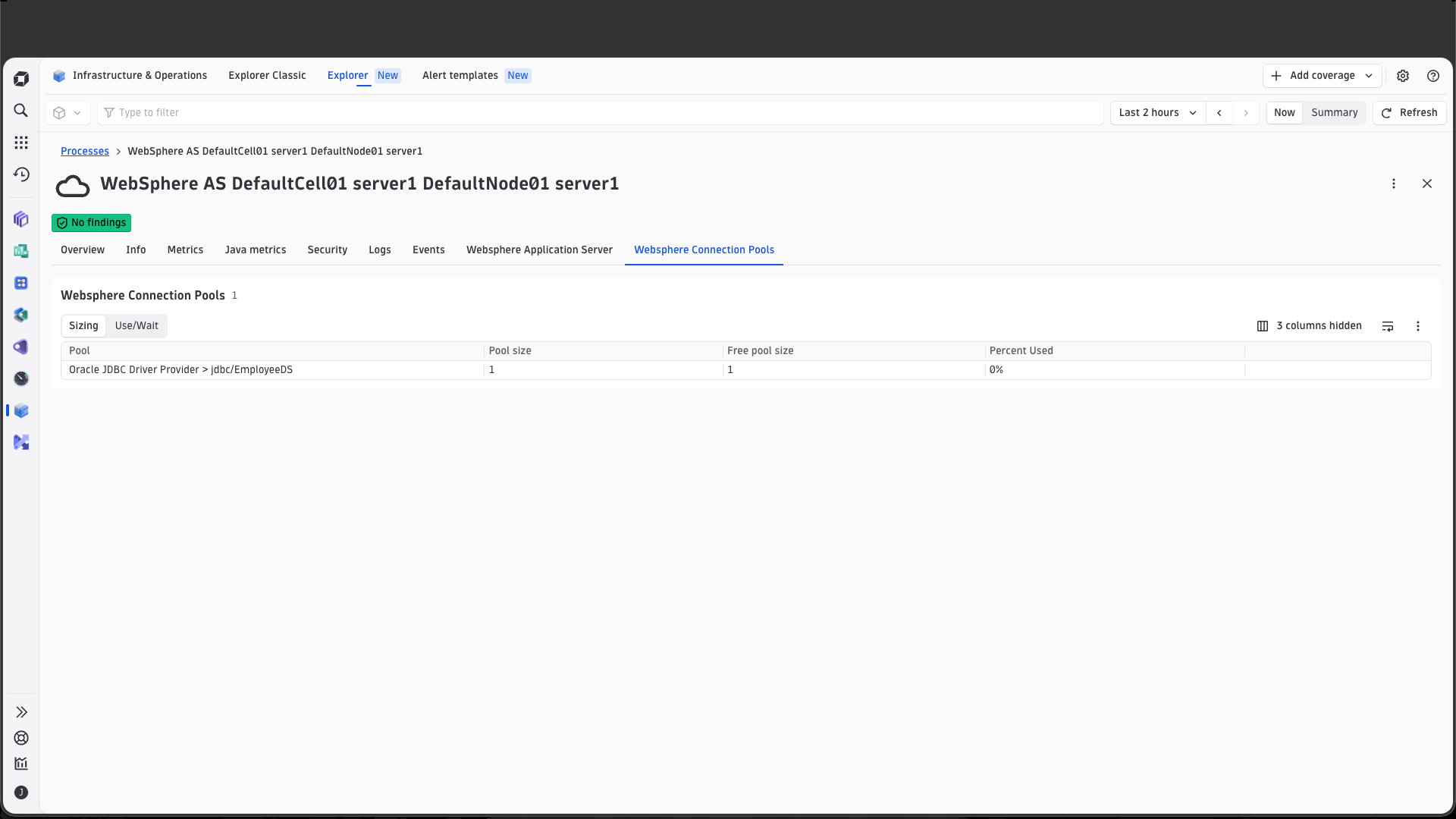Open the green-blue hexagon app icon in sidebar

pyautogui.click(x=21, y=315)
